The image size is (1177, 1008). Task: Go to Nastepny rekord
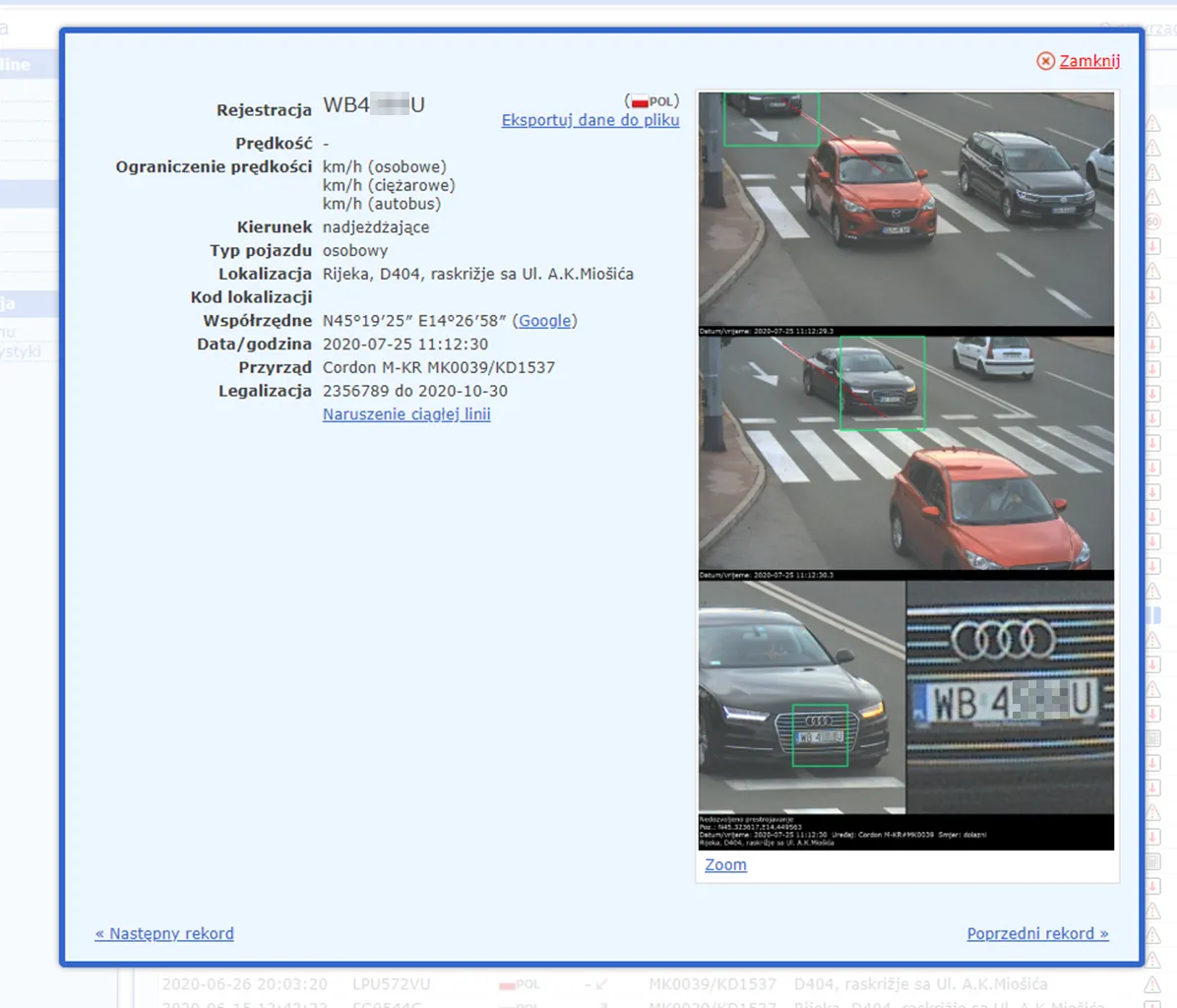point(164,933)
